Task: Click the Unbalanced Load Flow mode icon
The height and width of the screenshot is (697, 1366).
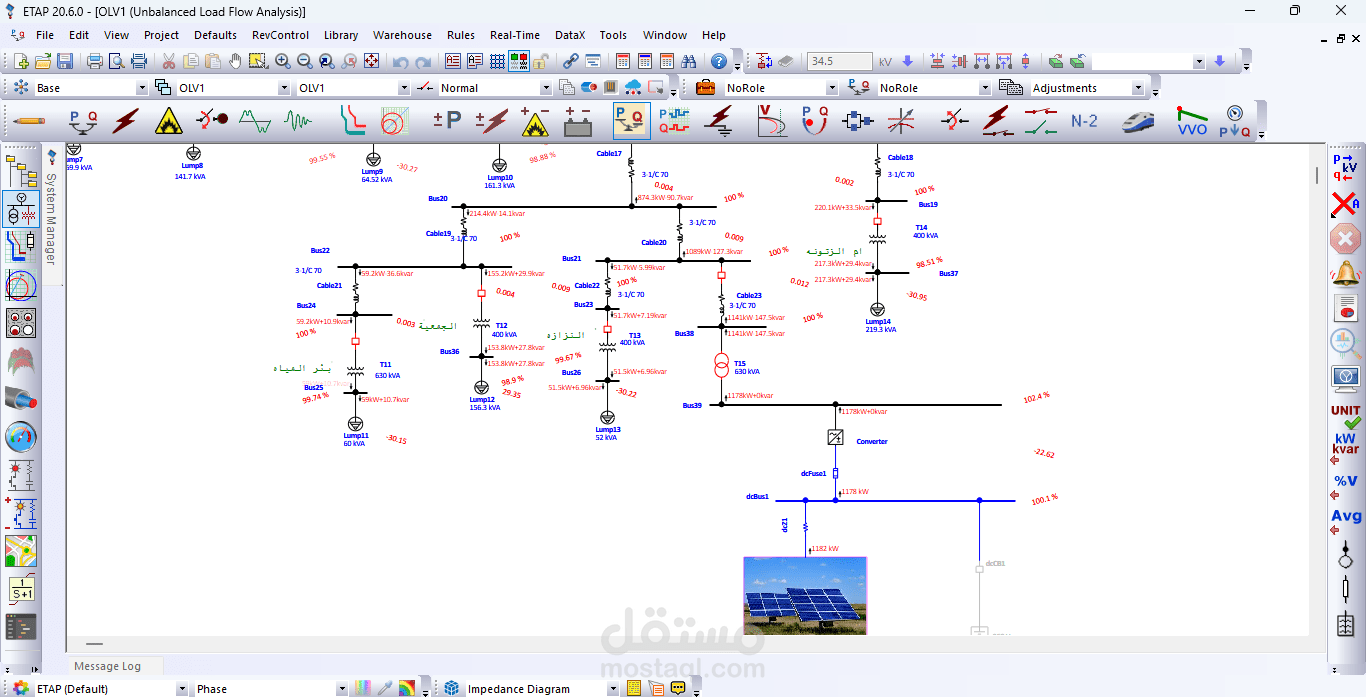Action: pos(632,121)
